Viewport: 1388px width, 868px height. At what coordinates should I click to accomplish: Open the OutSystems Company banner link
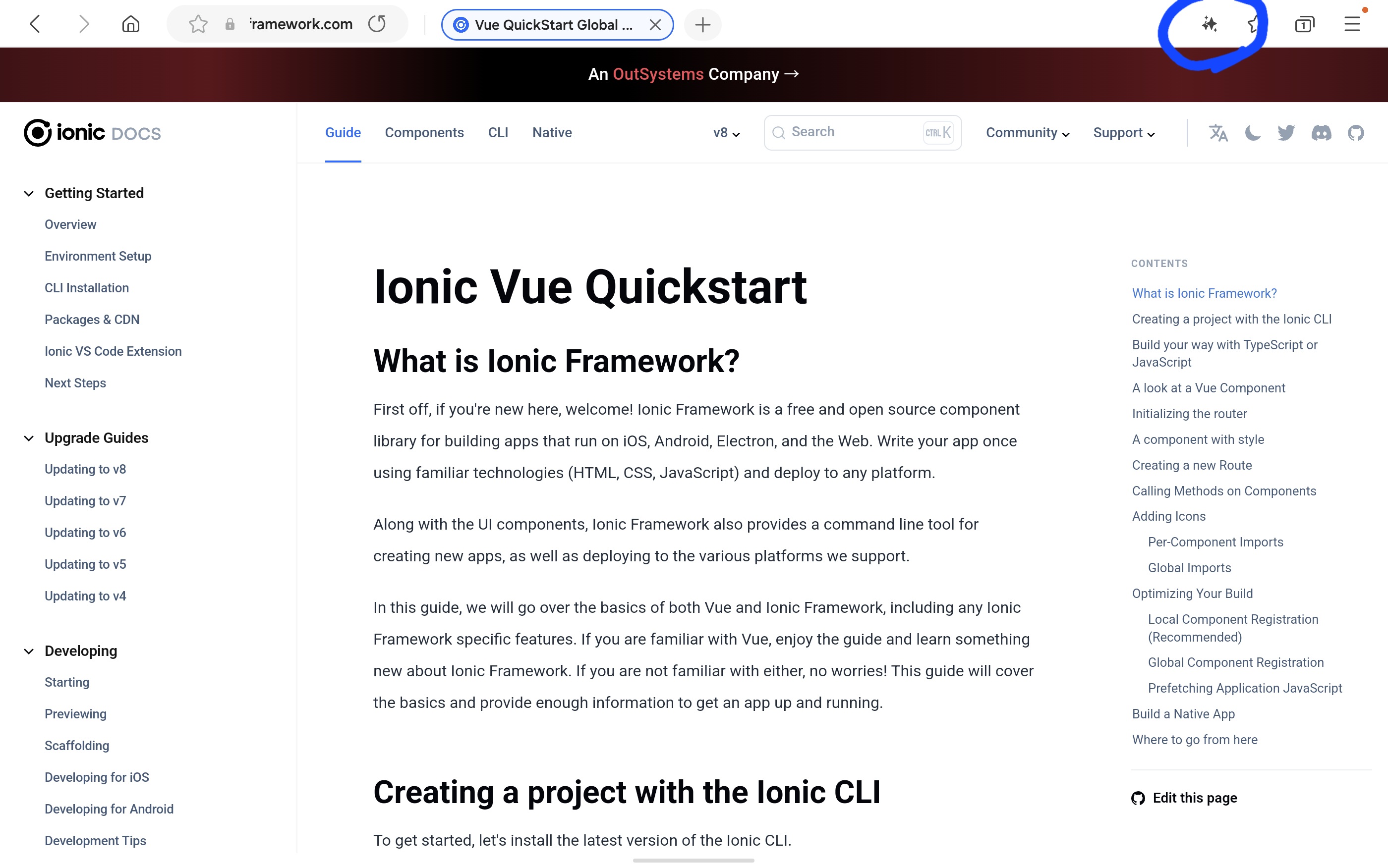tap(694, 74)
